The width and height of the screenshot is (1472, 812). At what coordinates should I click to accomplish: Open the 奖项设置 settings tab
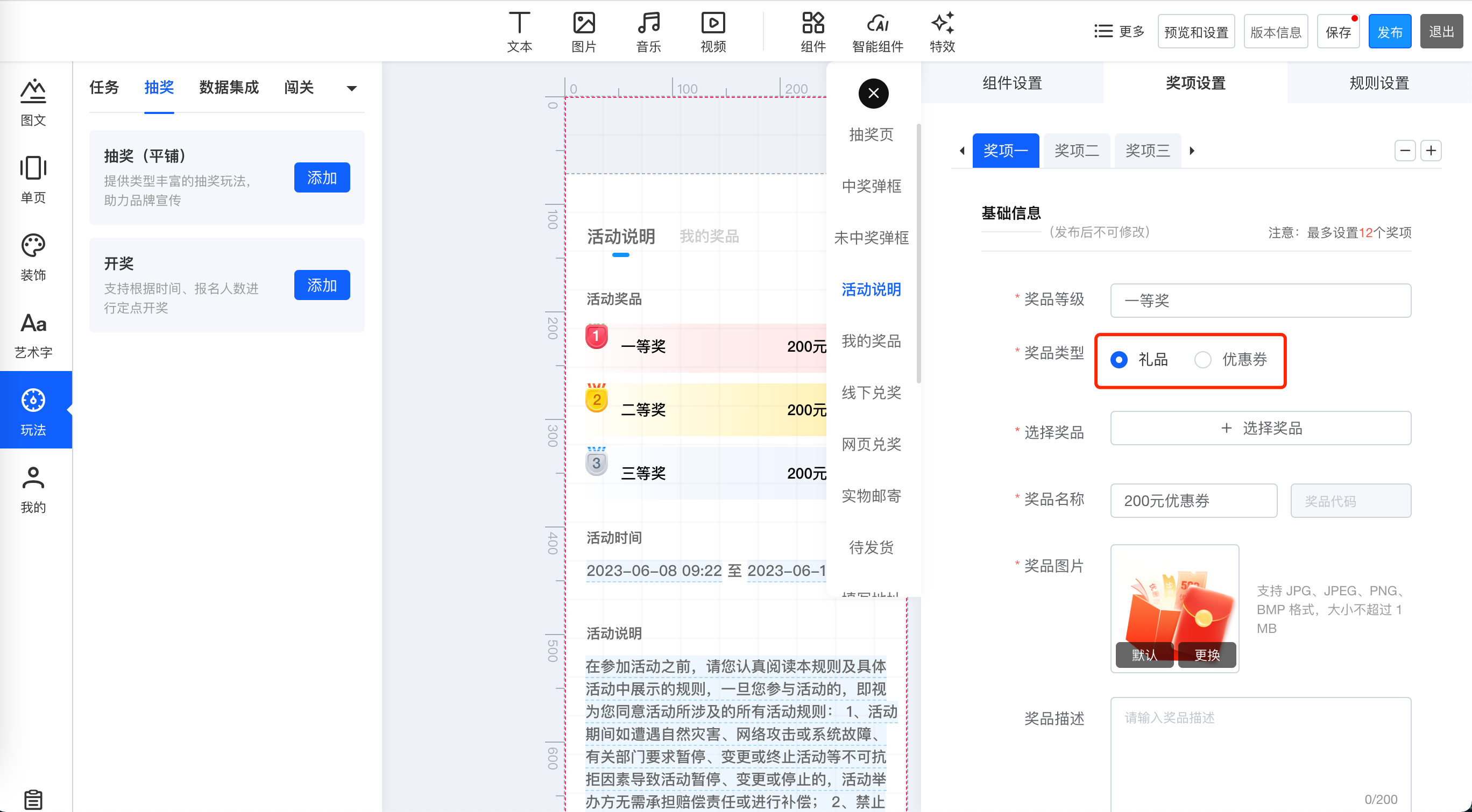pyautogui.click(x=1195, y=83)
